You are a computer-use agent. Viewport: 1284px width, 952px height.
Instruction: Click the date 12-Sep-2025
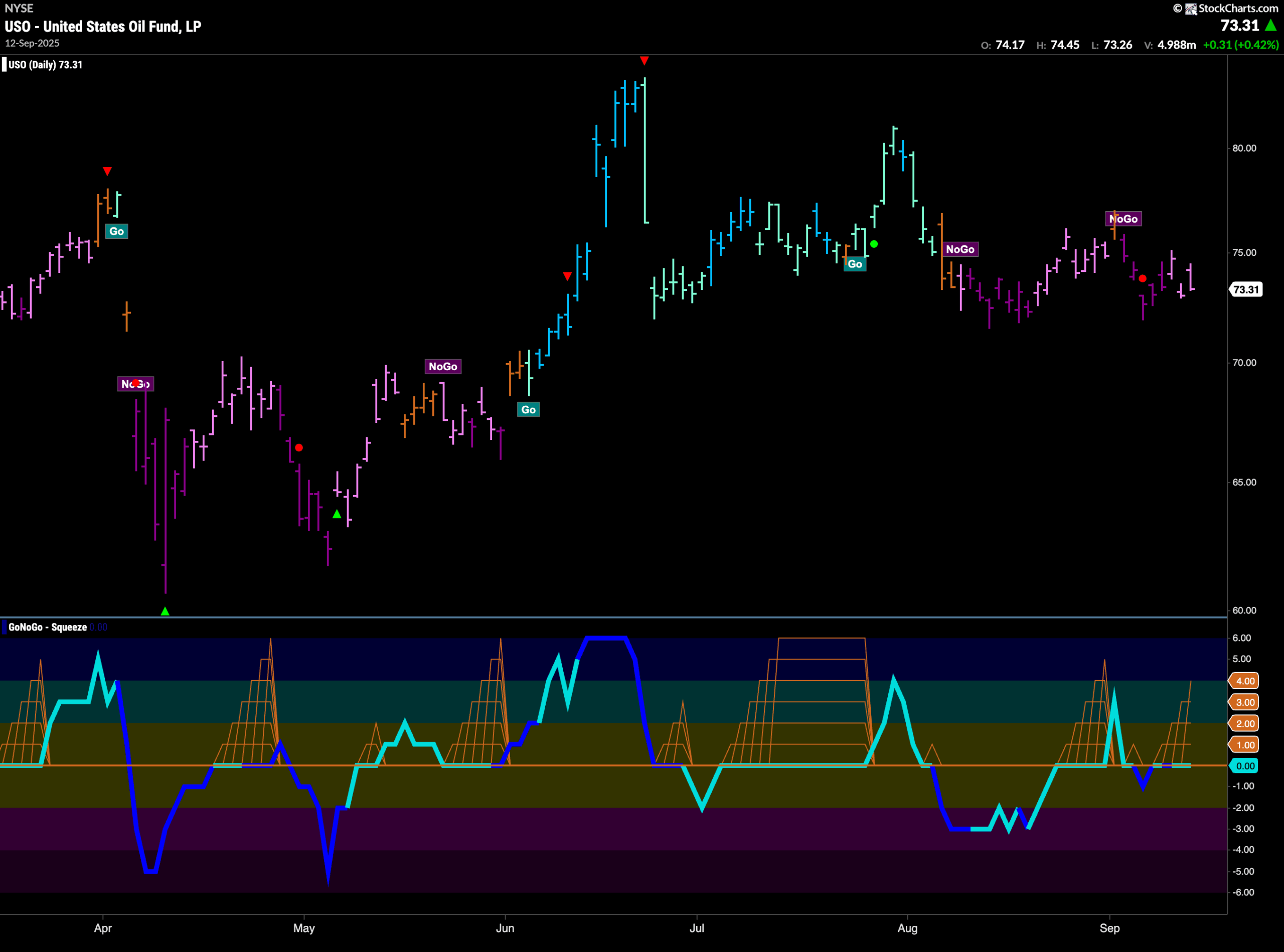[32, 43]
